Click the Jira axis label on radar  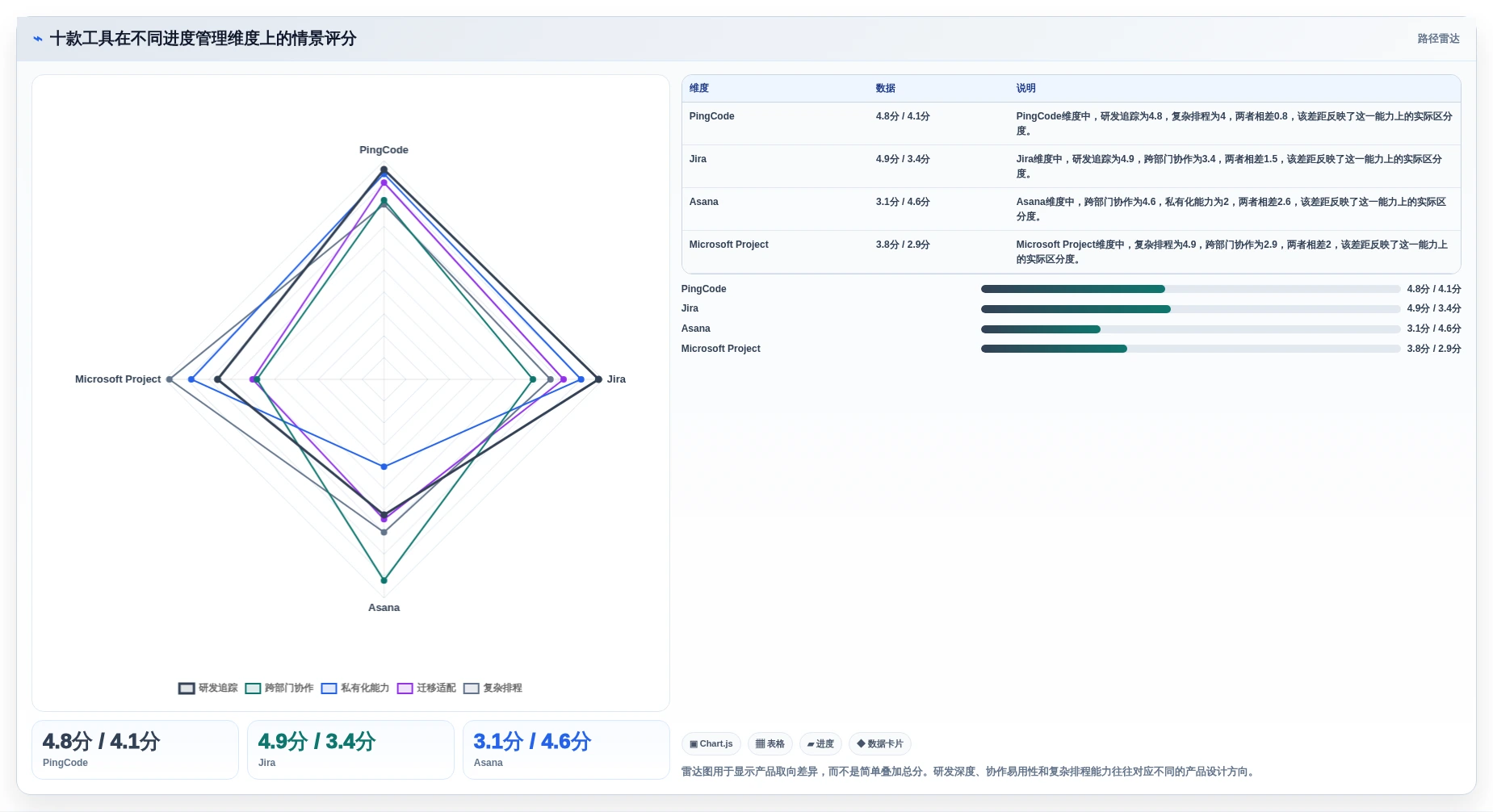pos(616,379)
